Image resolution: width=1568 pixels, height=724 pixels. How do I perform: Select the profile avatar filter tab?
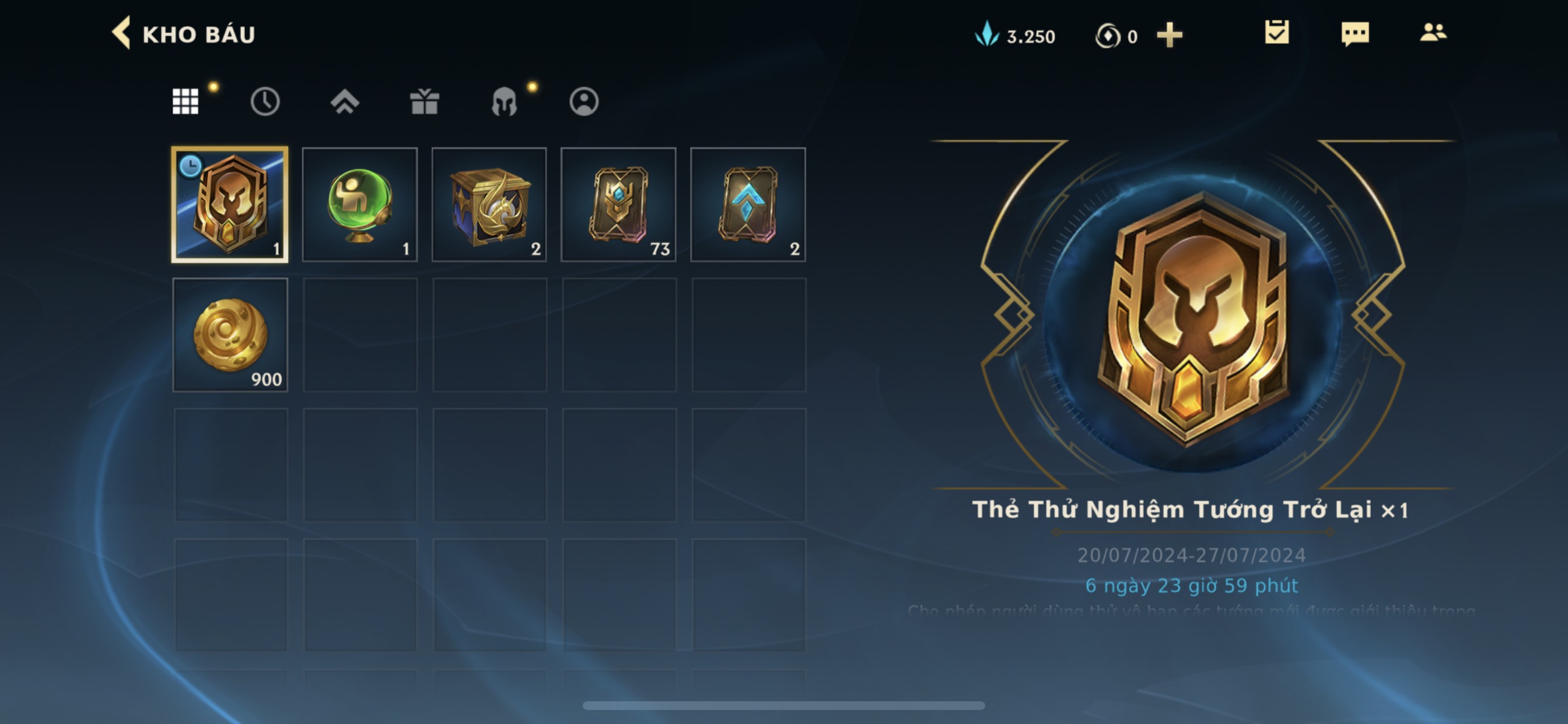click(x=584, y=101)
